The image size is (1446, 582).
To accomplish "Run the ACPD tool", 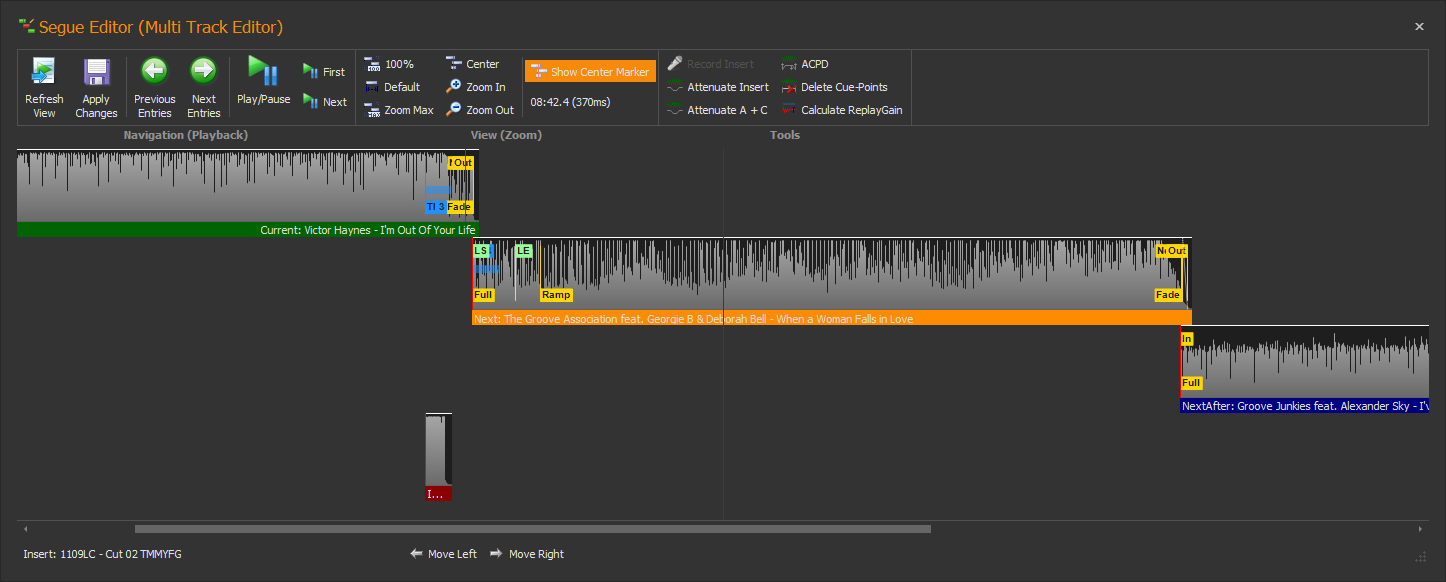I will click(805, 64).
